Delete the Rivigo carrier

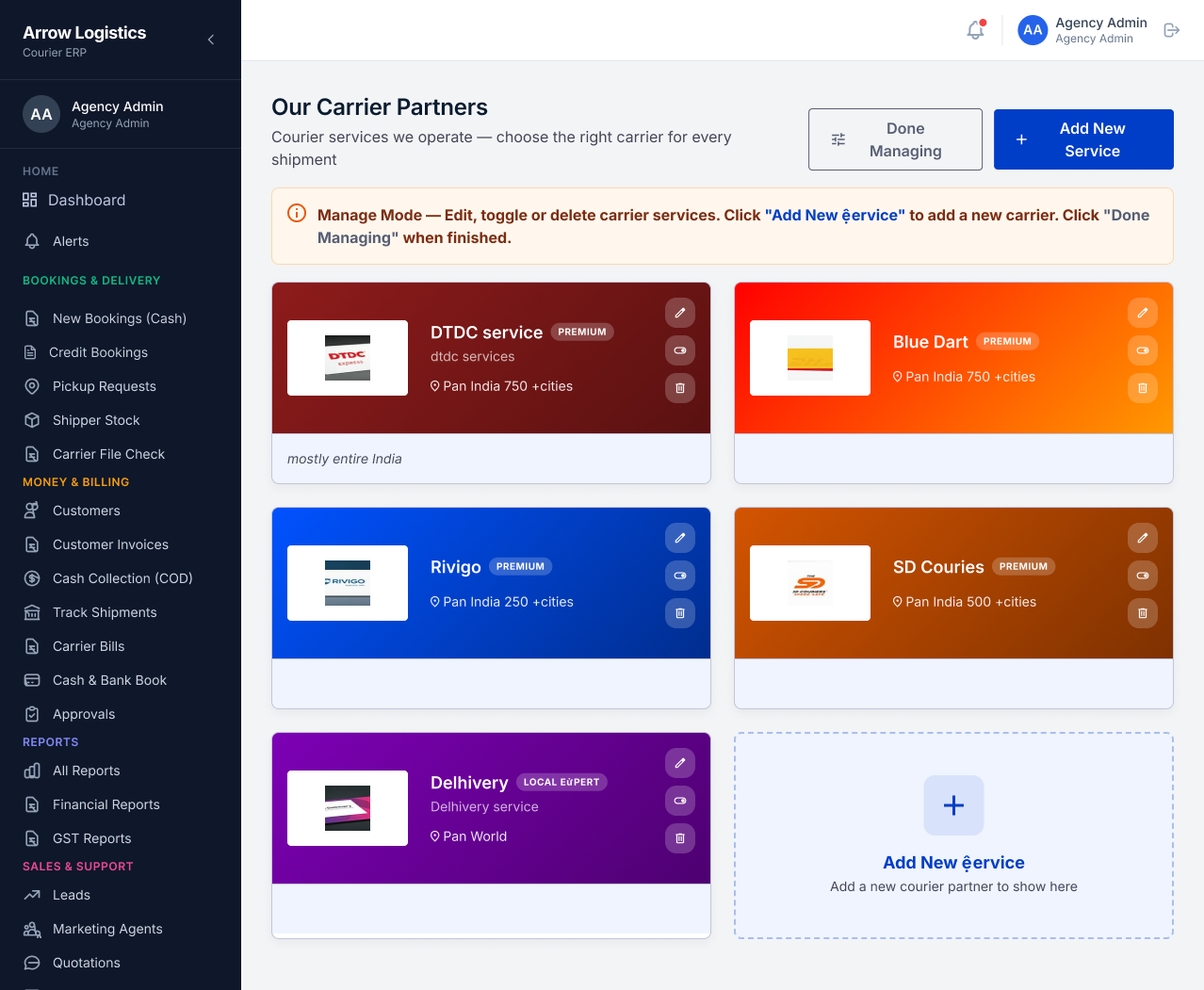coord(680,613)
